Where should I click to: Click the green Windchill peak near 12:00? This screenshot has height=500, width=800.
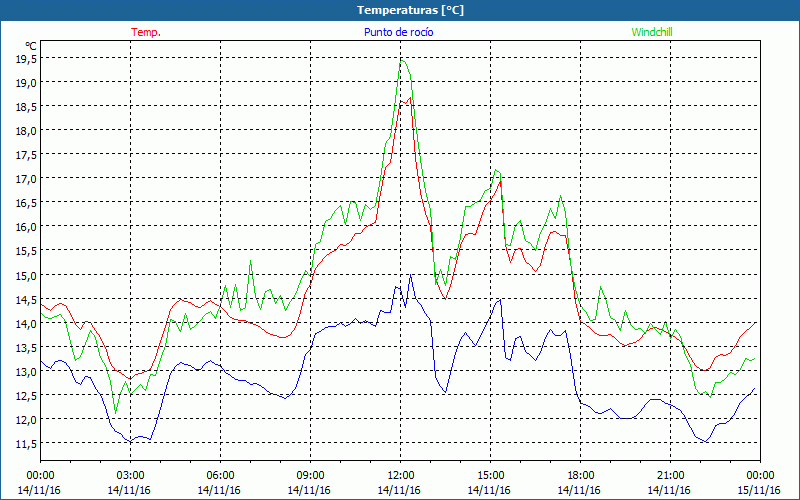(x=402, y=61)
